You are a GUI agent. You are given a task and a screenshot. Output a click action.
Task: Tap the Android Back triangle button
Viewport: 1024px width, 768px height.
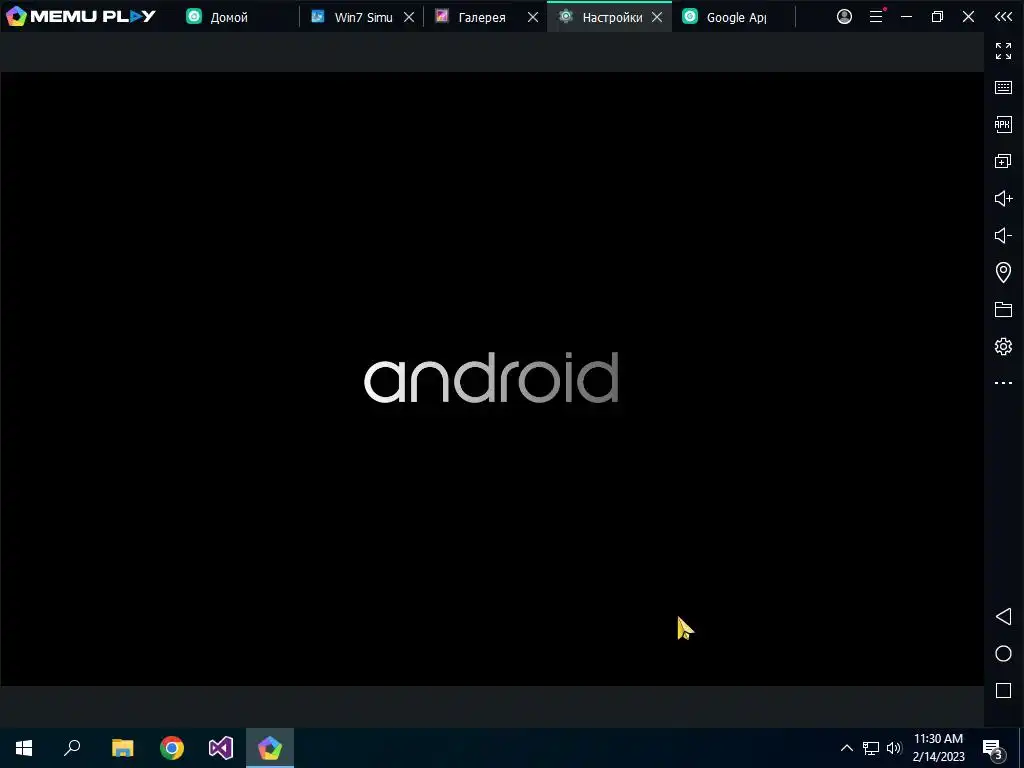1003,616
